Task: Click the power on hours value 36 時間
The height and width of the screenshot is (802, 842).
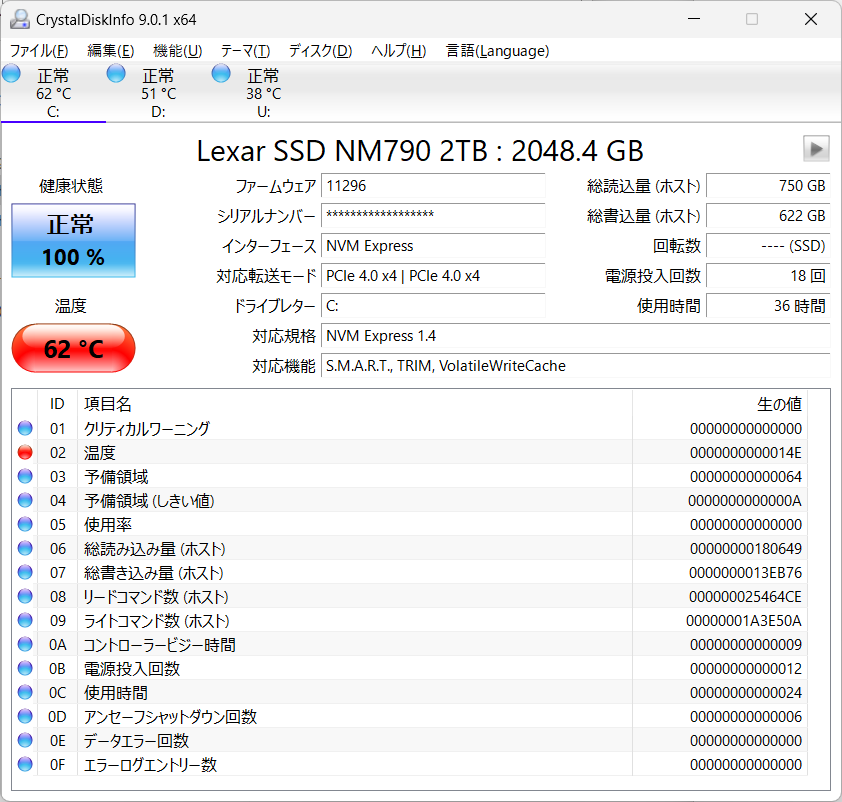Action: [768, 306]
